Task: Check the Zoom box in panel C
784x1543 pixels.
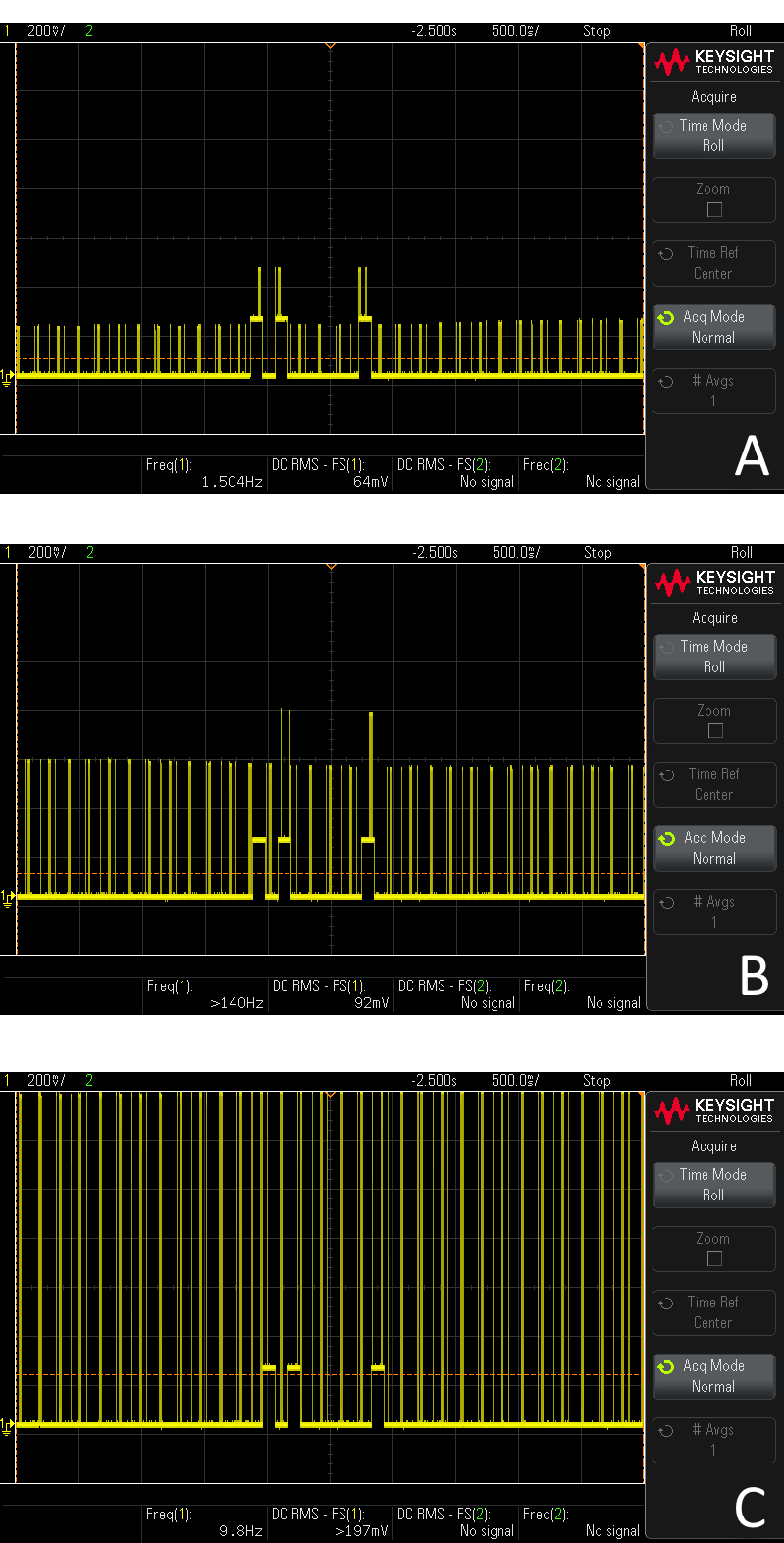Action: click(x=714, y=1258)
